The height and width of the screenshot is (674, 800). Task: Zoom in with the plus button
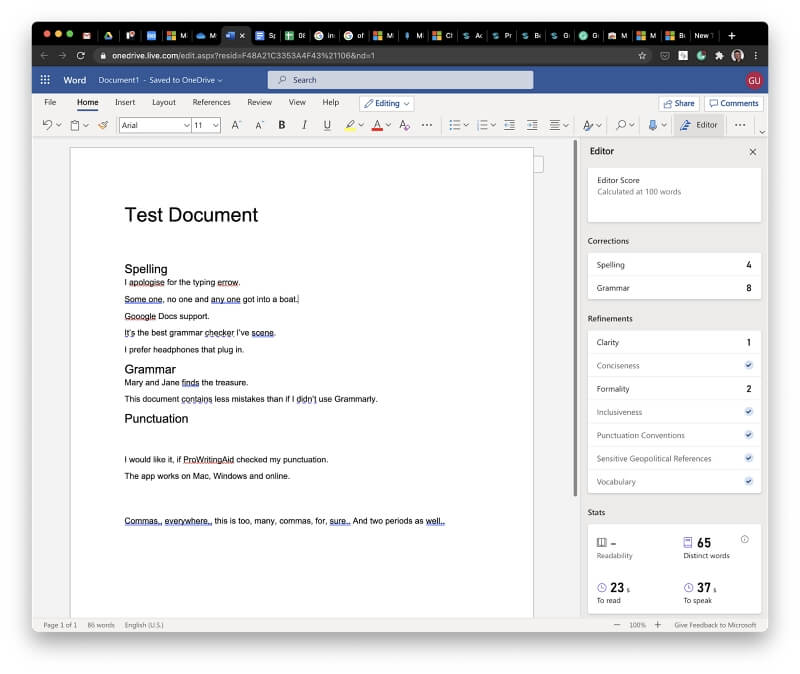click(658, 625)
